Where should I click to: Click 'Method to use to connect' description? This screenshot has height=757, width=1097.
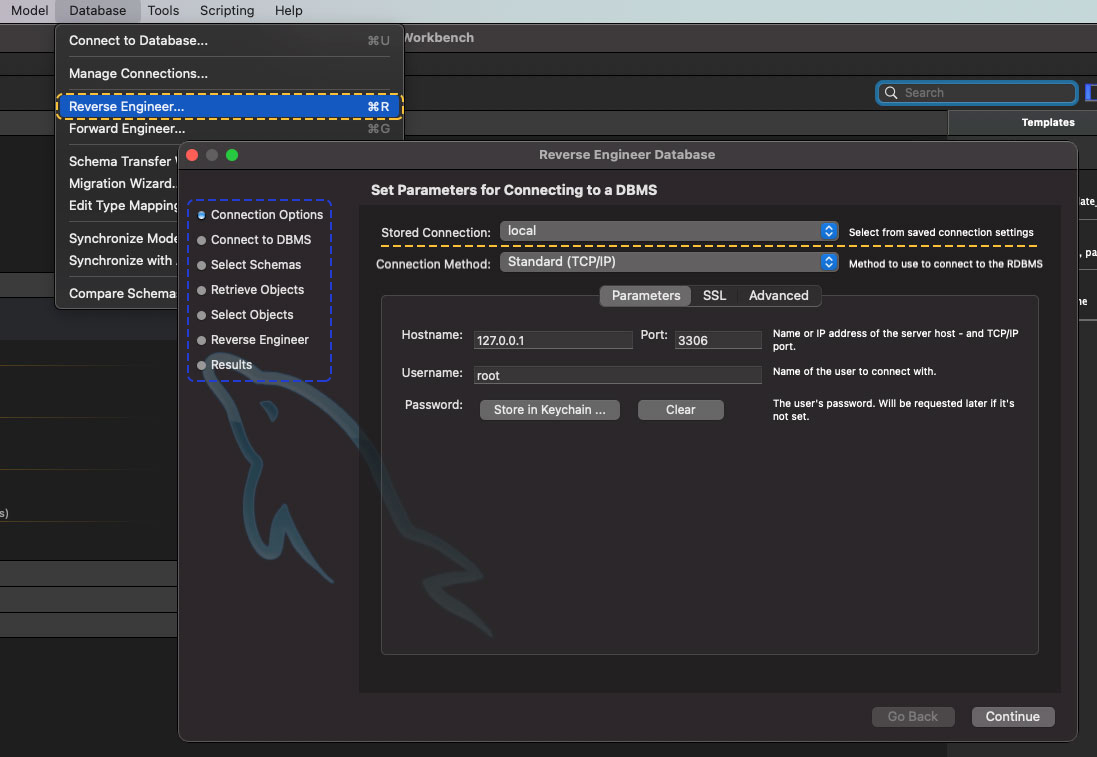click(945, 264)
